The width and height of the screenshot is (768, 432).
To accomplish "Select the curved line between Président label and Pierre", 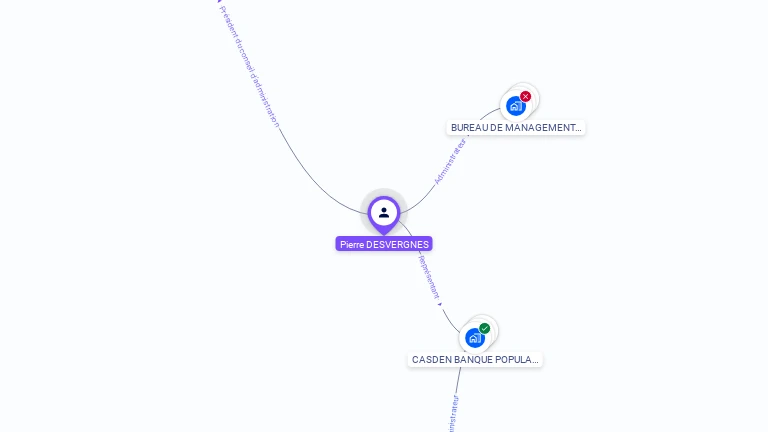I will [x=313, y=181].
